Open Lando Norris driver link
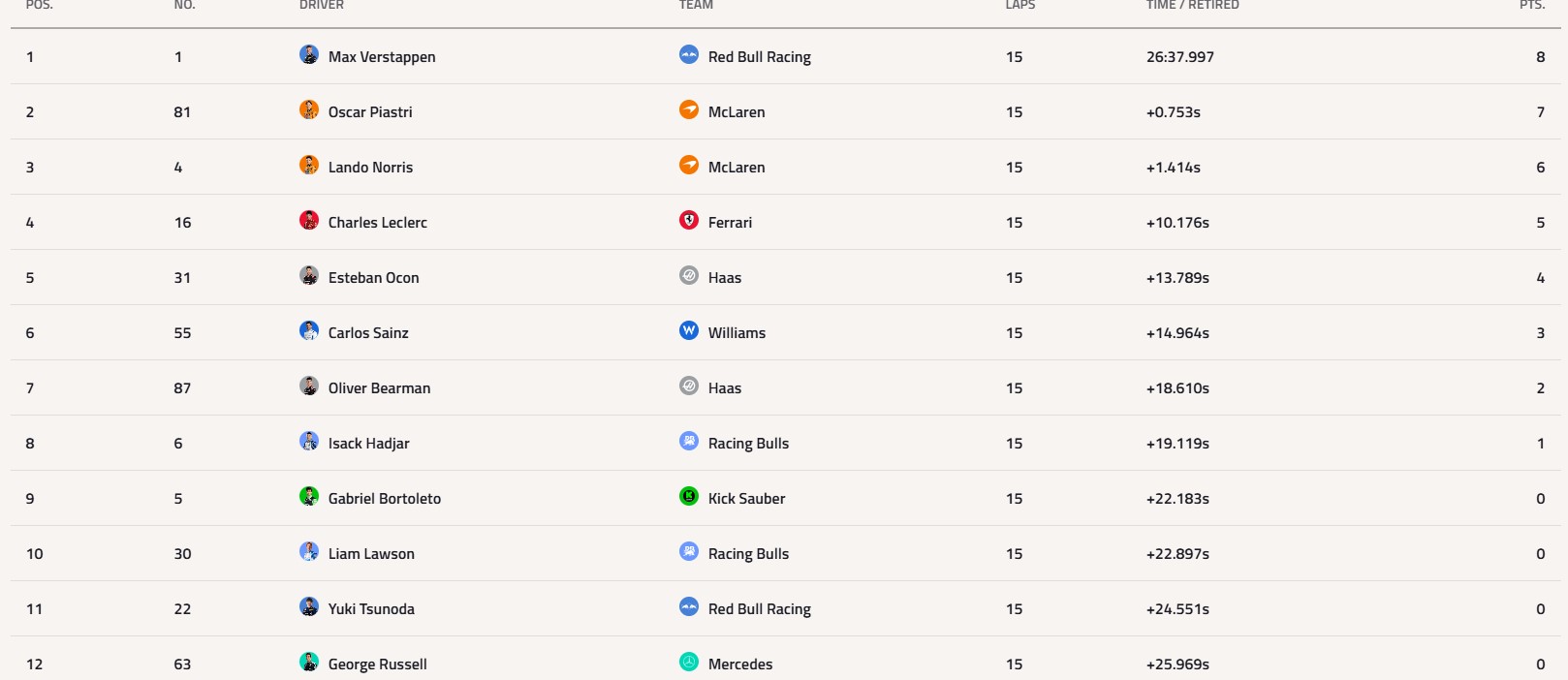Viewport: 1568px width, 680px height. 370,168
